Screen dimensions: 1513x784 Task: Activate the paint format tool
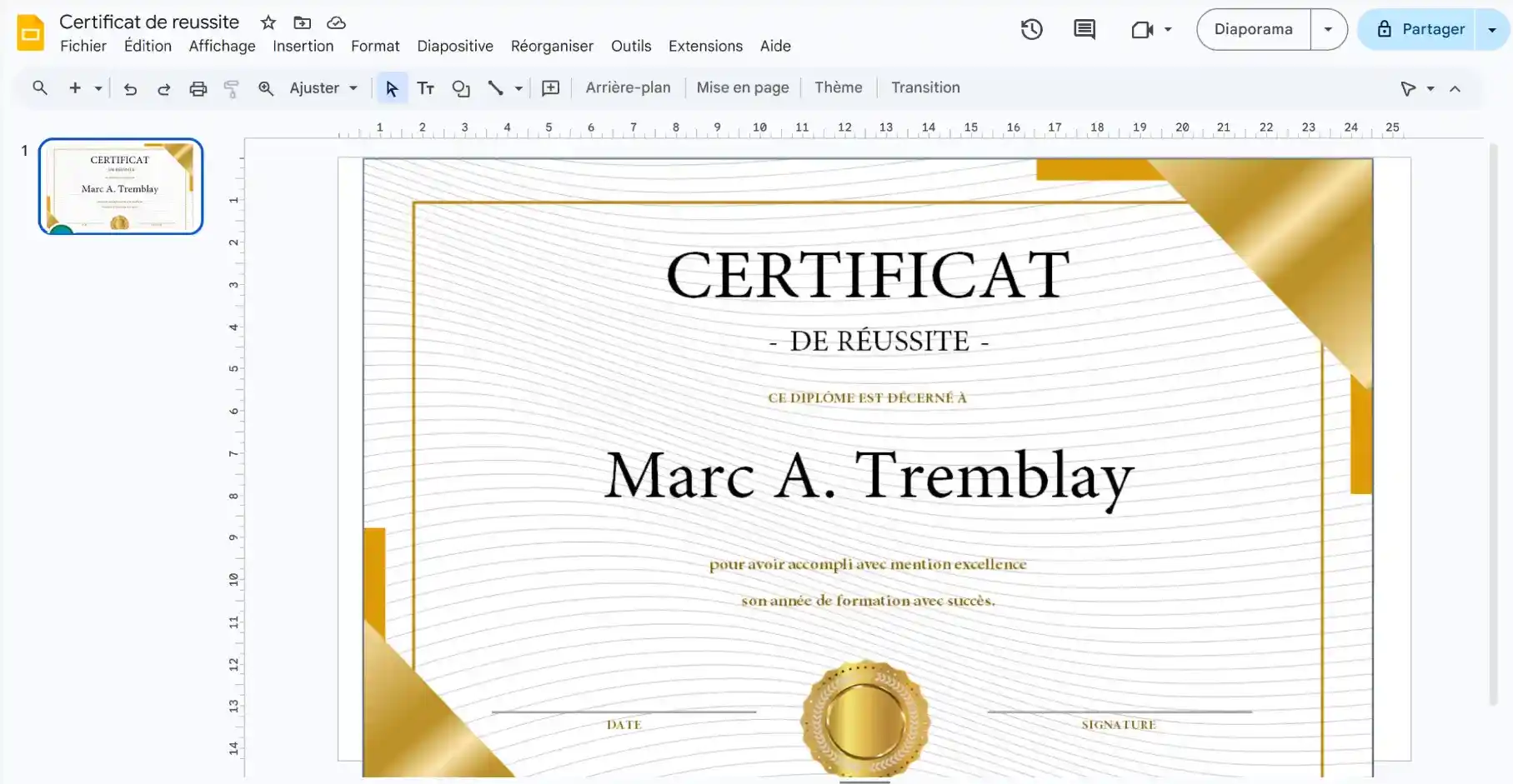(232, 88)
